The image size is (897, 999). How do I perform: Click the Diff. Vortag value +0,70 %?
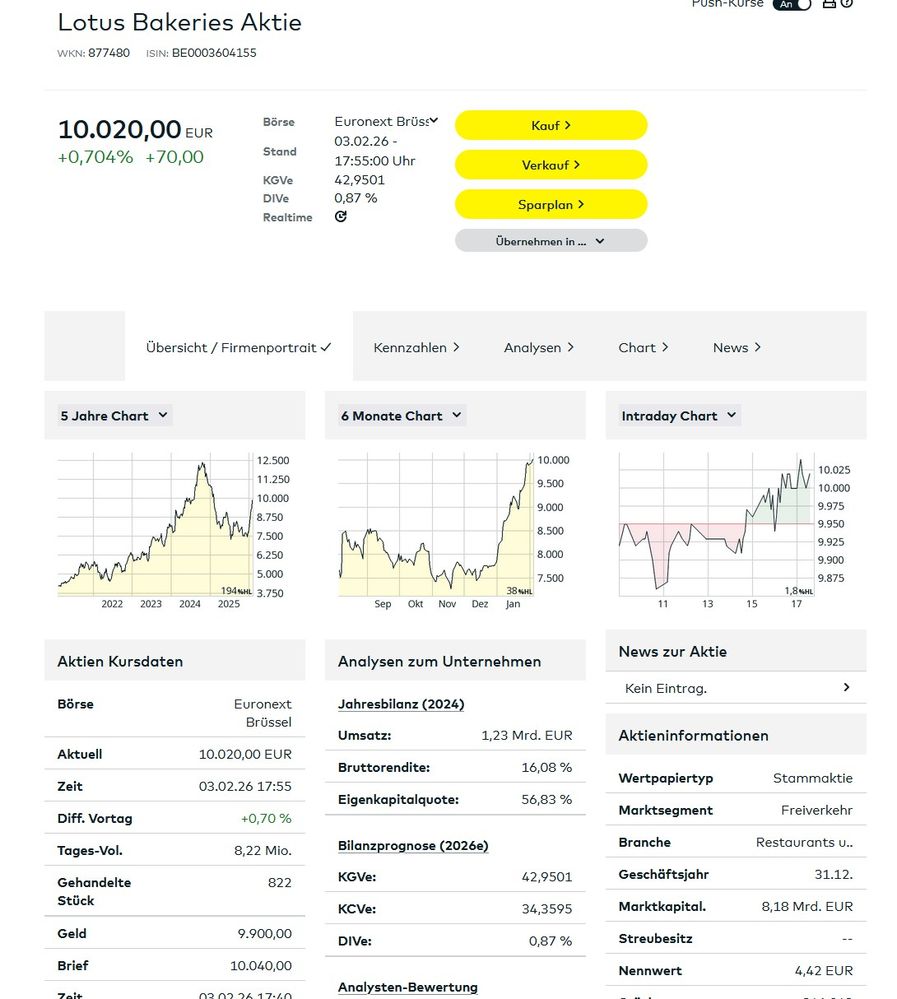[266, 818]
